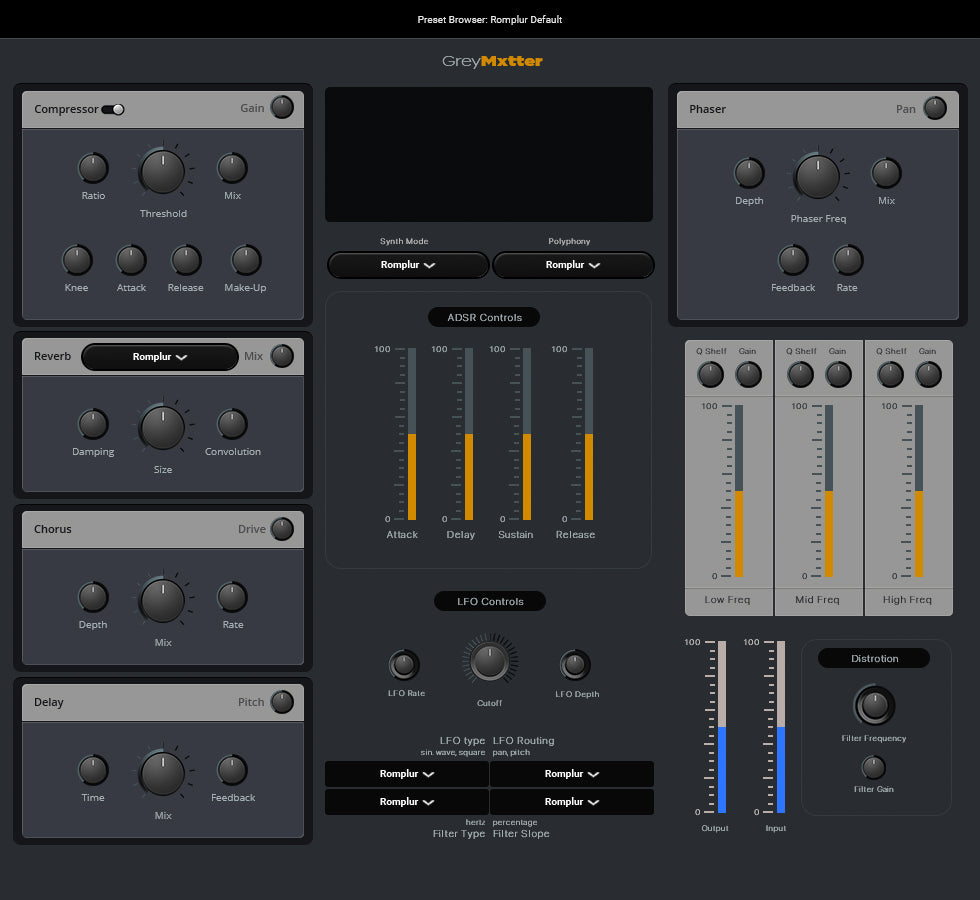Click the Reverb Convolution knob
Screen dimensions: 980x900
[232, 424]
